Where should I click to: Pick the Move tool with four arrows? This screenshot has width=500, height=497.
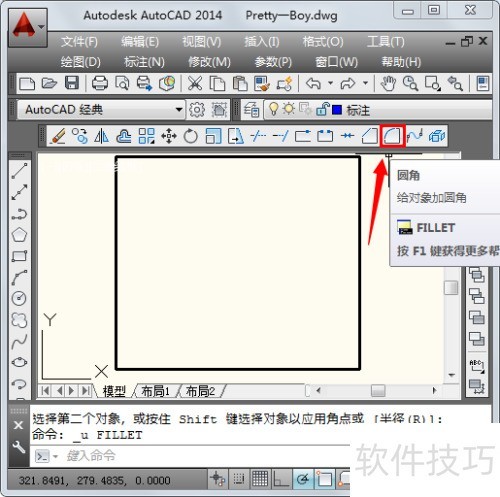[169, 136]
